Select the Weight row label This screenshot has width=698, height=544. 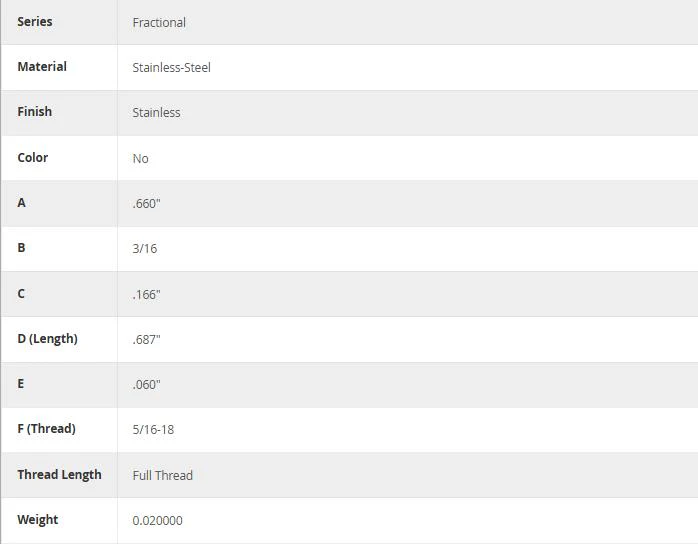[x=37, y=520]
